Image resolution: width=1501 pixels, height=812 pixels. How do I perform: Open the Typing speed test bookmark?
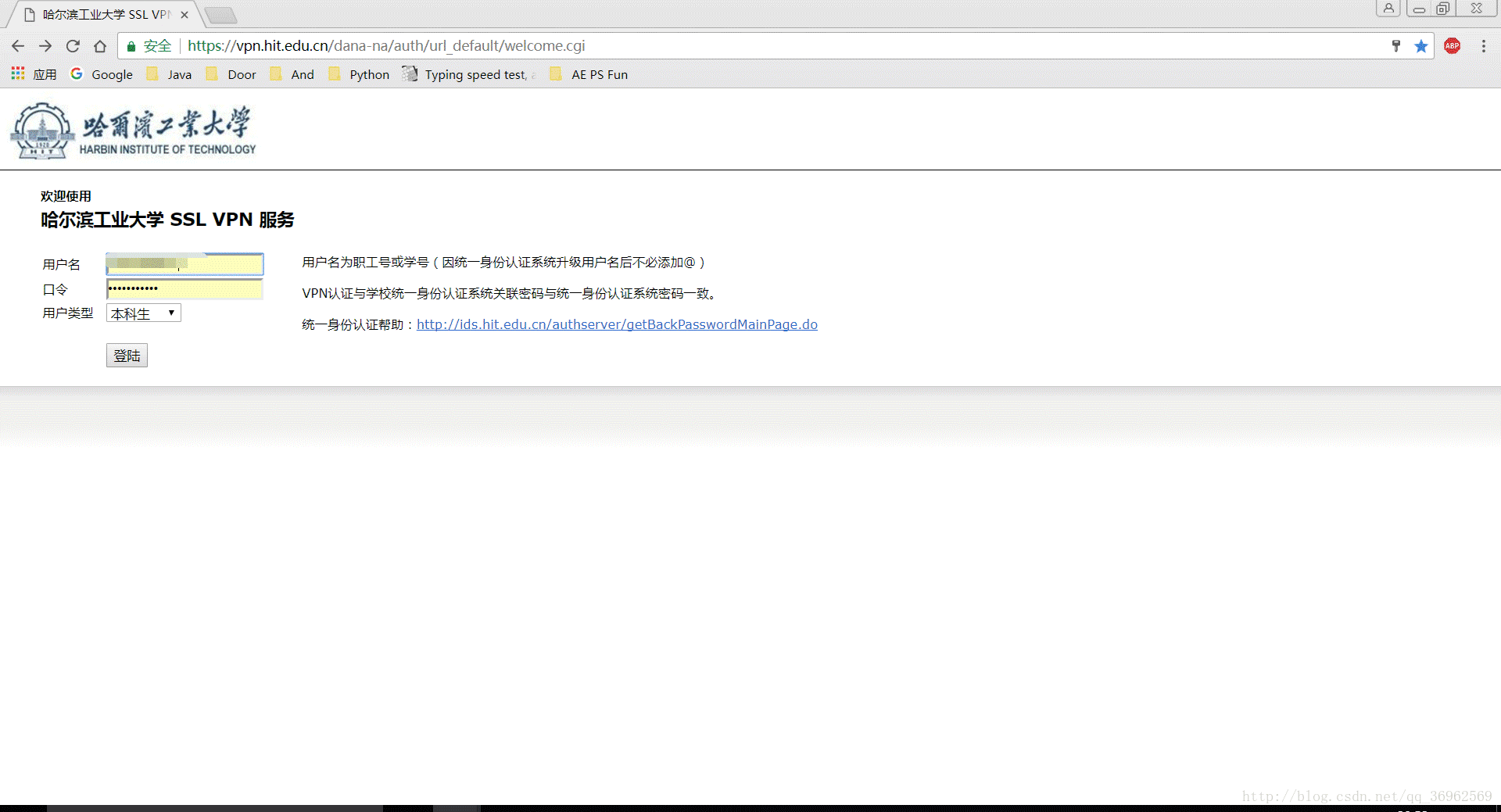pyautogui.click(x=469, y=74)
